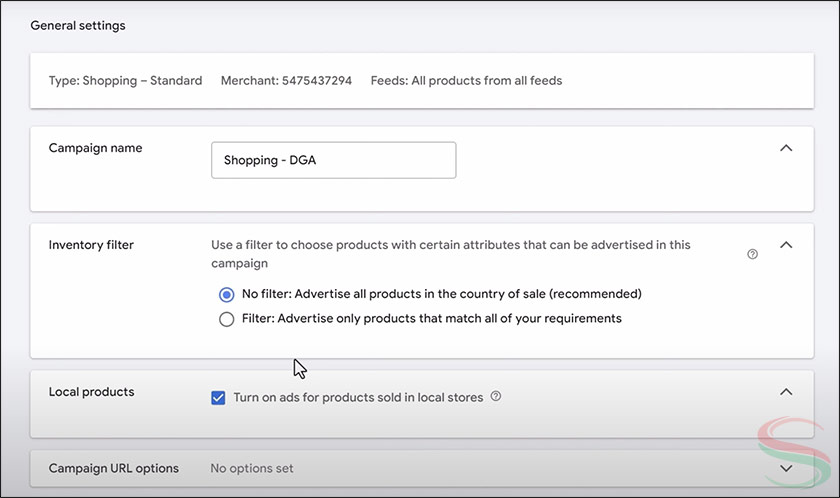Expand the Campaign URL options section
The width and height of the screenshot is (840, 498).
786,468
